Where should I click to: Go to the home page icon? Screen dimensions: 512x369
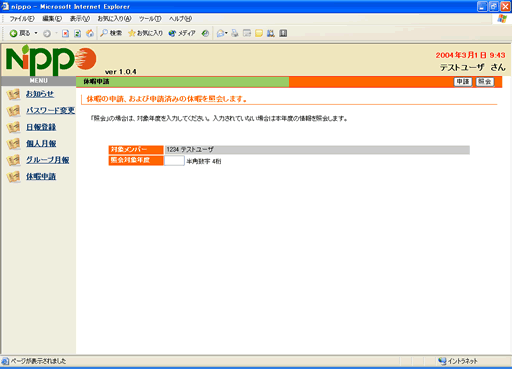90,33
